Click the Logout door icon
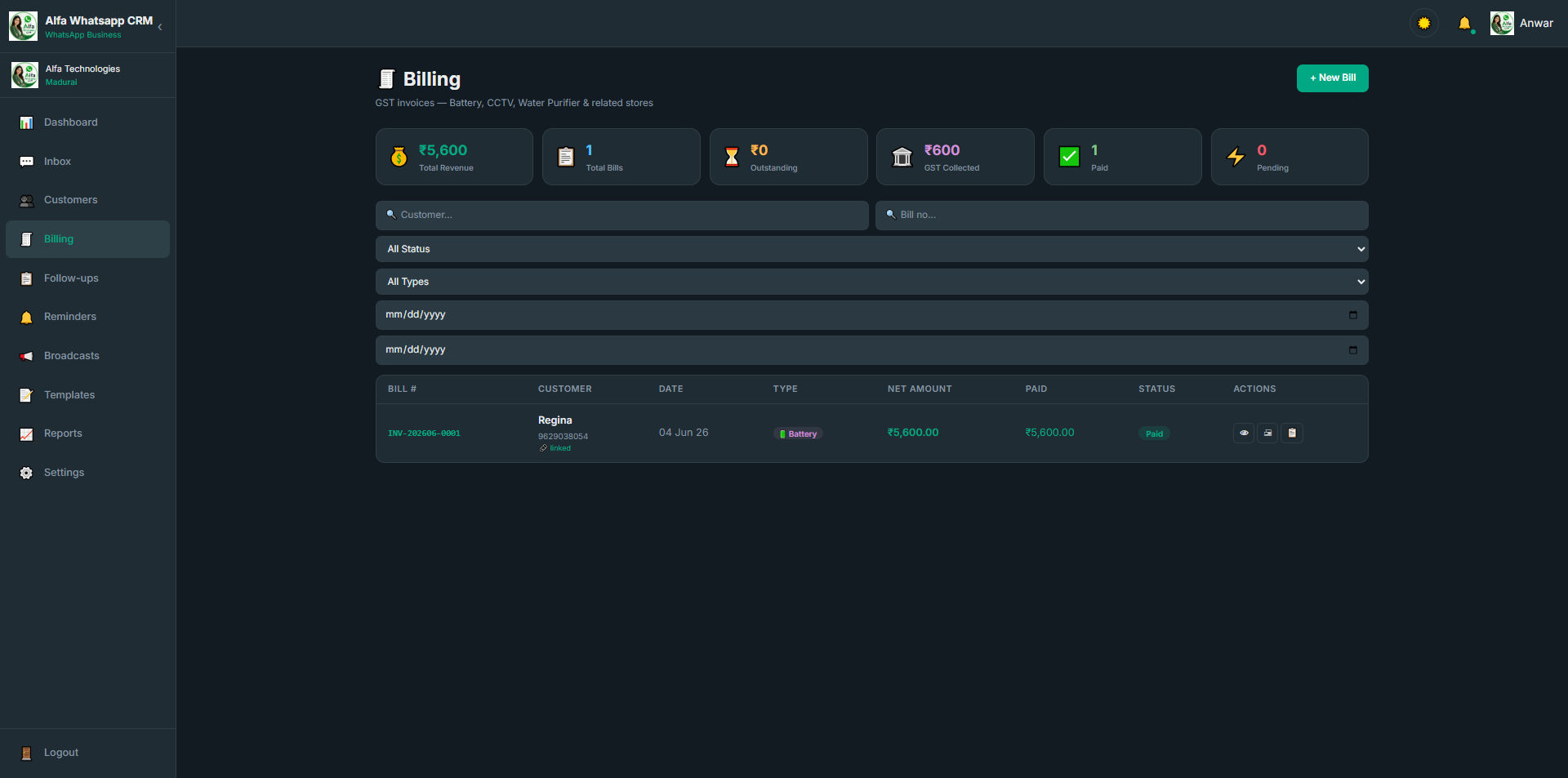Image resolution: width=1568 pixels, height=778 pixels. [26, 753]
